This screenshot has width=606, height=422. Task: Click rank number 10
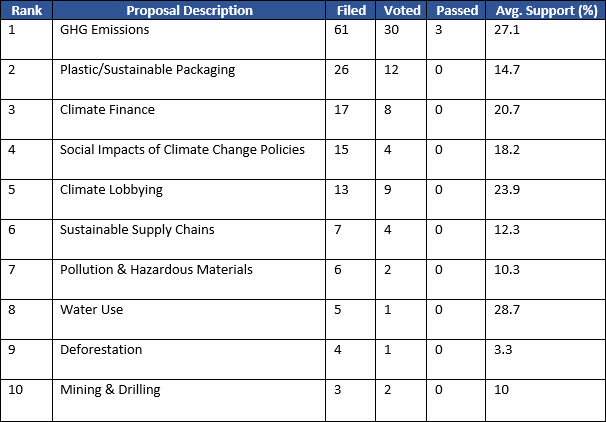pyautogui.click(x=15, y=390)
